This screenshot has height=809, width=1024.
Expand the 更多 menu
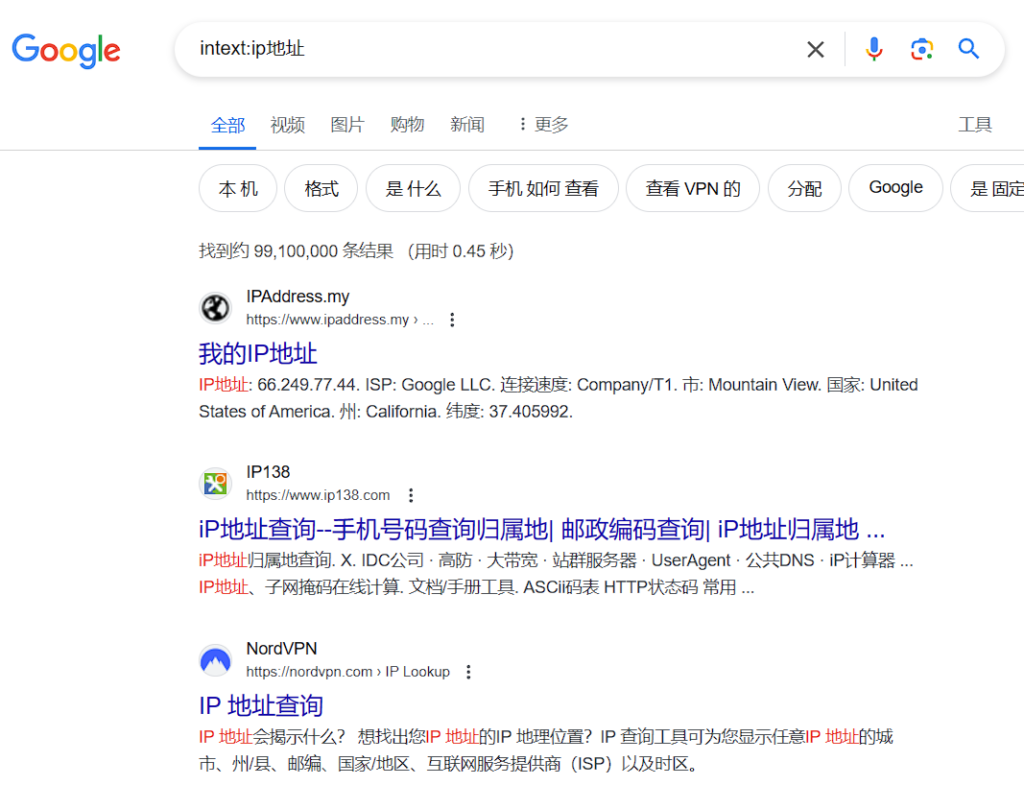point(543,125)
